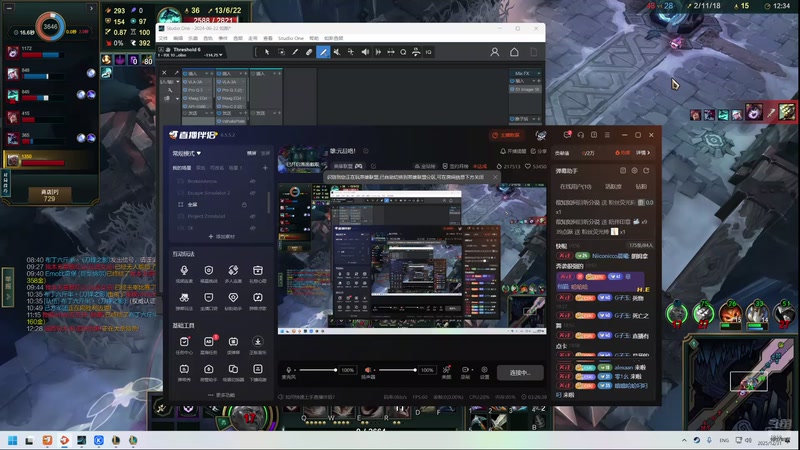The height and width of the screenshot is (450, 800).
Task: Open the AD icon with red badge
Action: pyautogui.click(x=209, y=341)
